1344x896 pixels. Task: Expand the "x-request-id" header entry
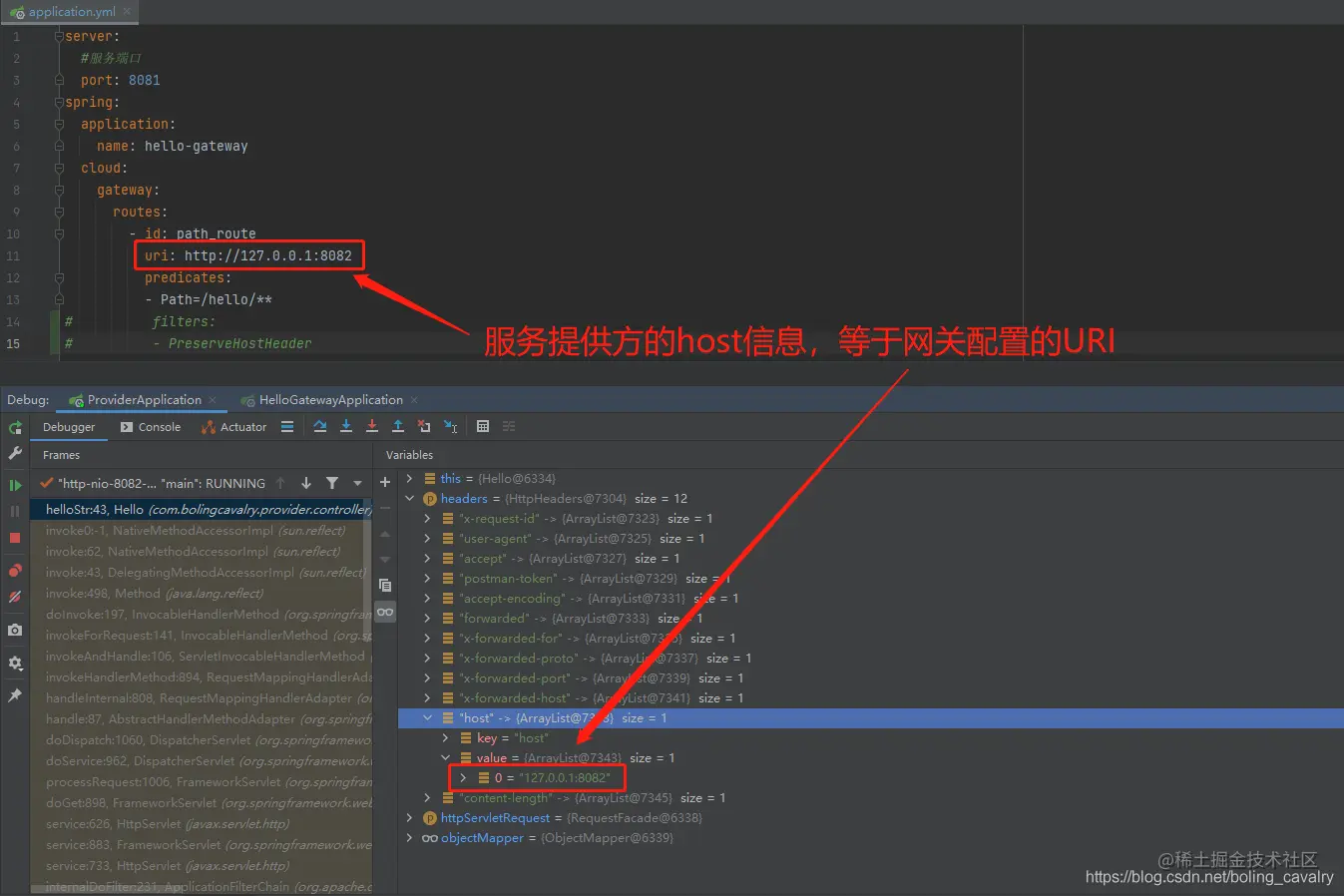pos(427,519)
